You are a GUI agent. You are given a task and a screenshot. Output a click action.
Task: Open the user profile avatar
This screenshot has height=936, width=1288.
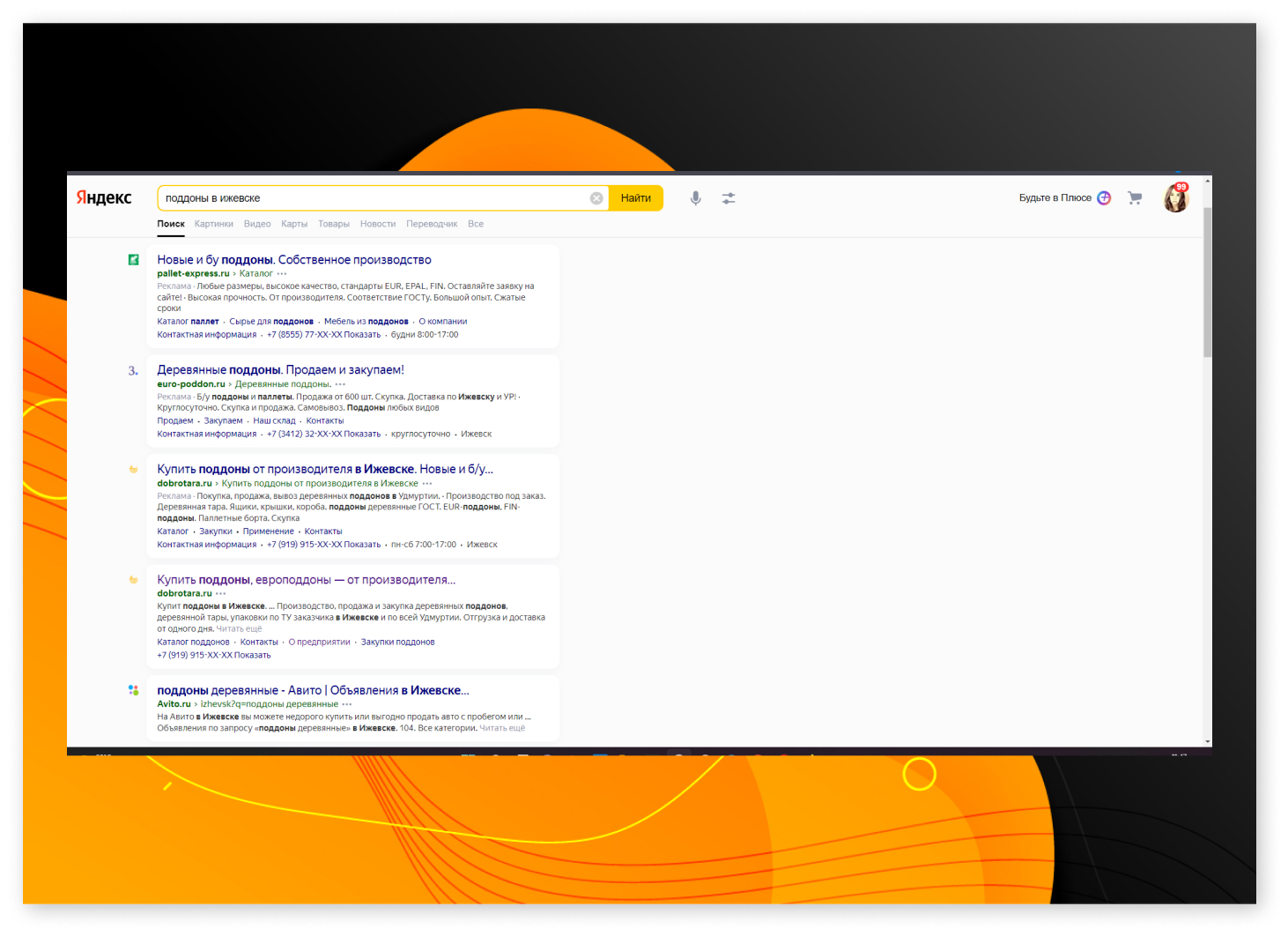(1175, 198)
